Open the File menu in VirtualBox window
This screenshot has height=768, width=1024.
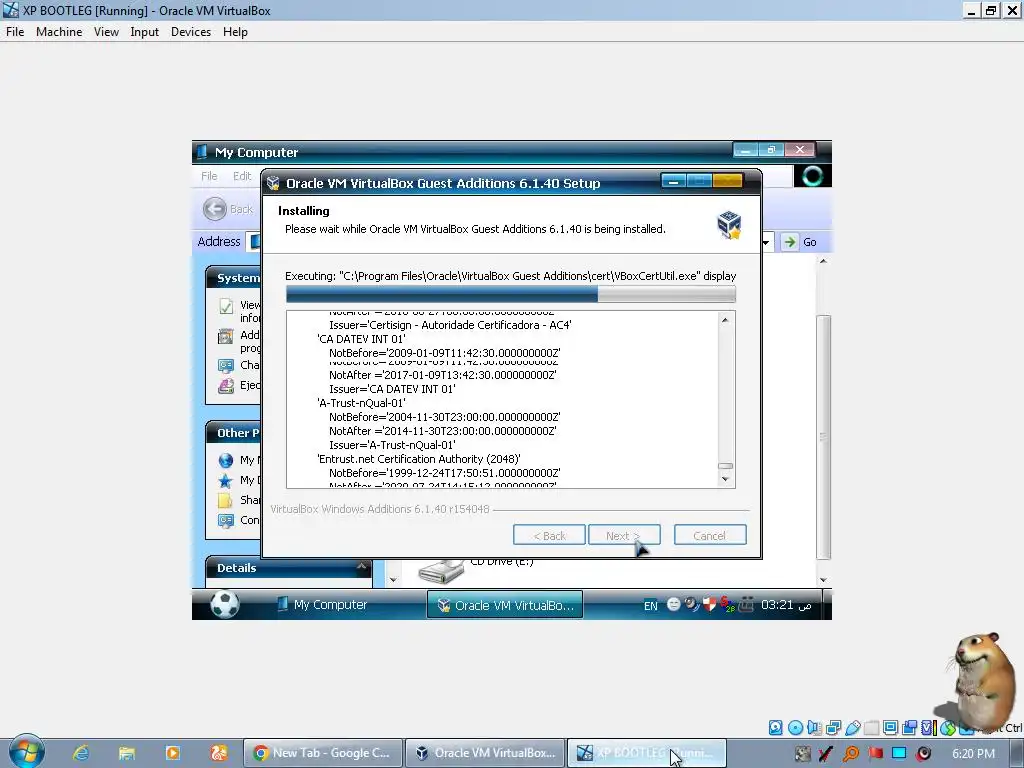pyautogui.click(x=15, y=32)
